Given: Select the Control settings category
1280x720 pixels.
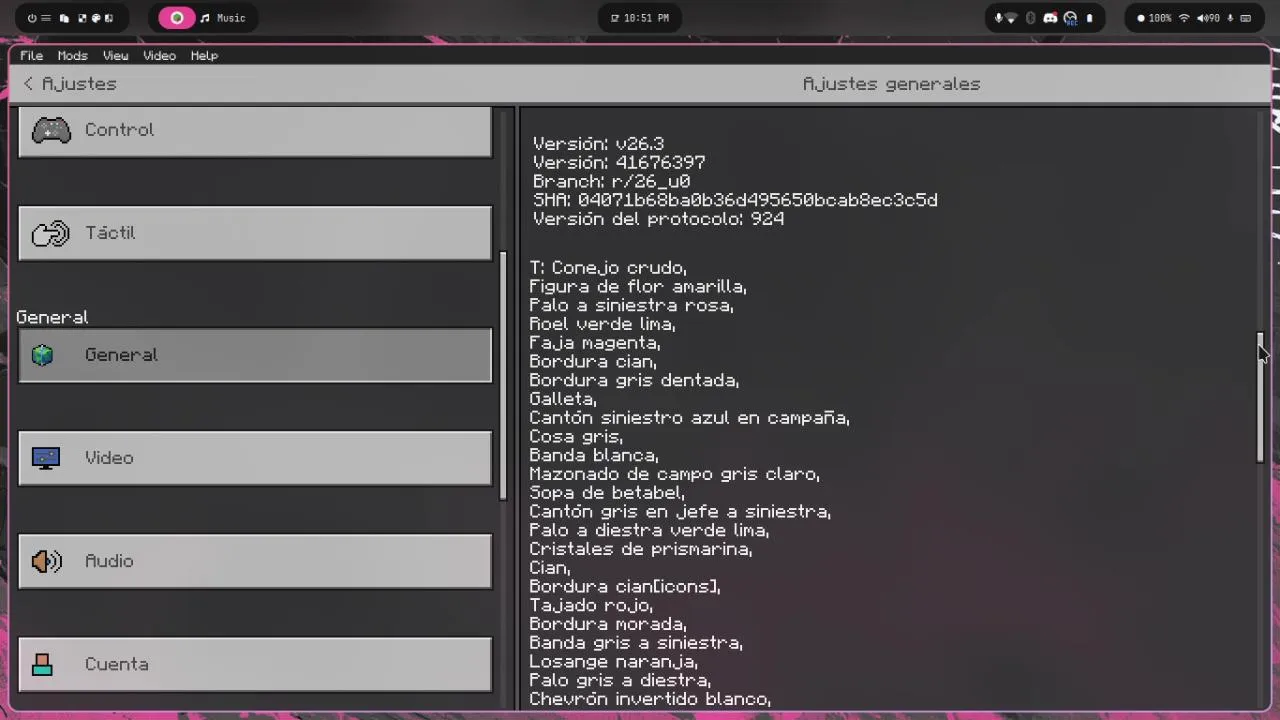Looking at the screenshot, I should point(255,131).
